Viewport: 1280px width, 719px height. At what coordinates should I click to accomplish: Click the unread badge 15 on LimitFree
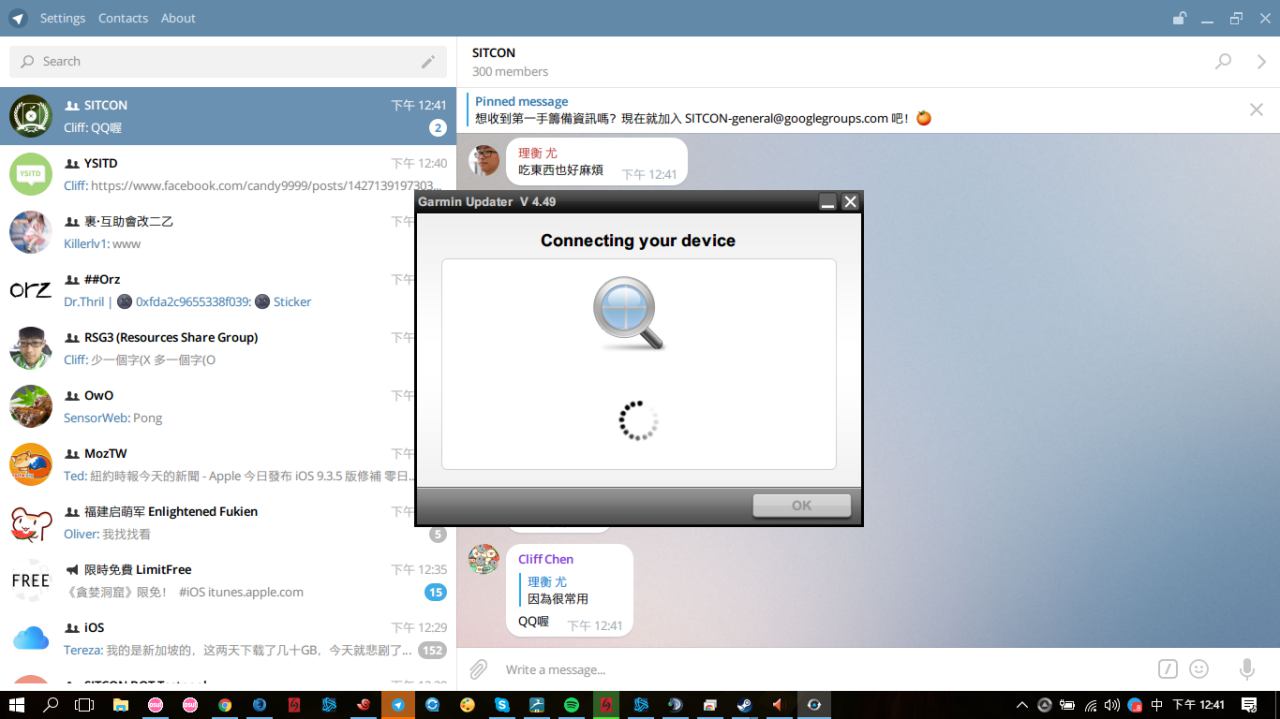coord(435,592)
